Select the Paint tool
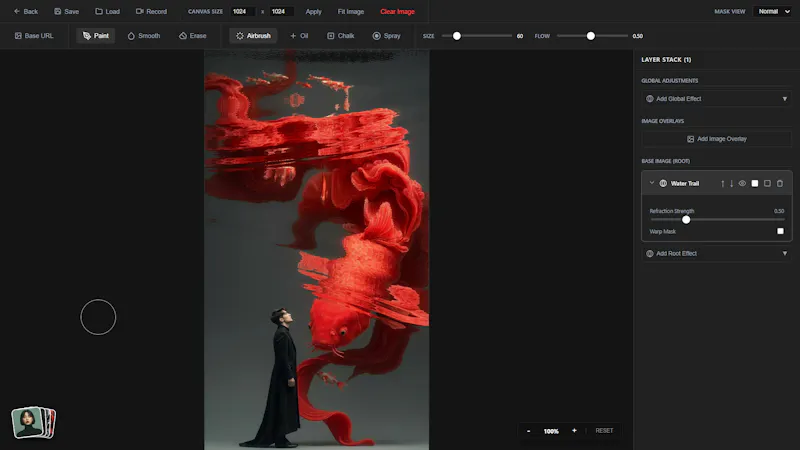 point(95,36)
